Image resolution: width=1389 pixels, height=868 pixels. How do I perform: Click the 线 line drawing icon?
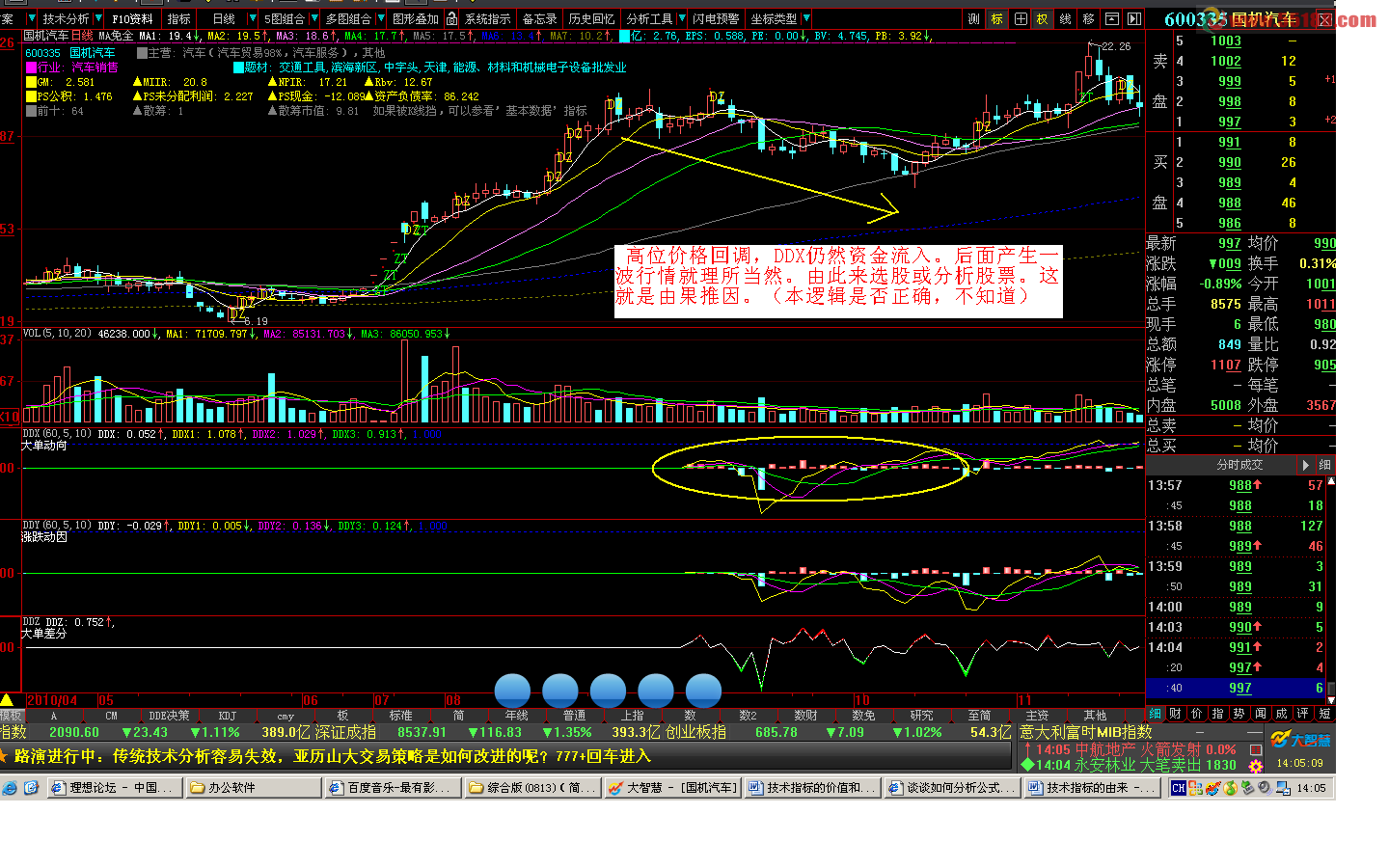(1065, 18)
